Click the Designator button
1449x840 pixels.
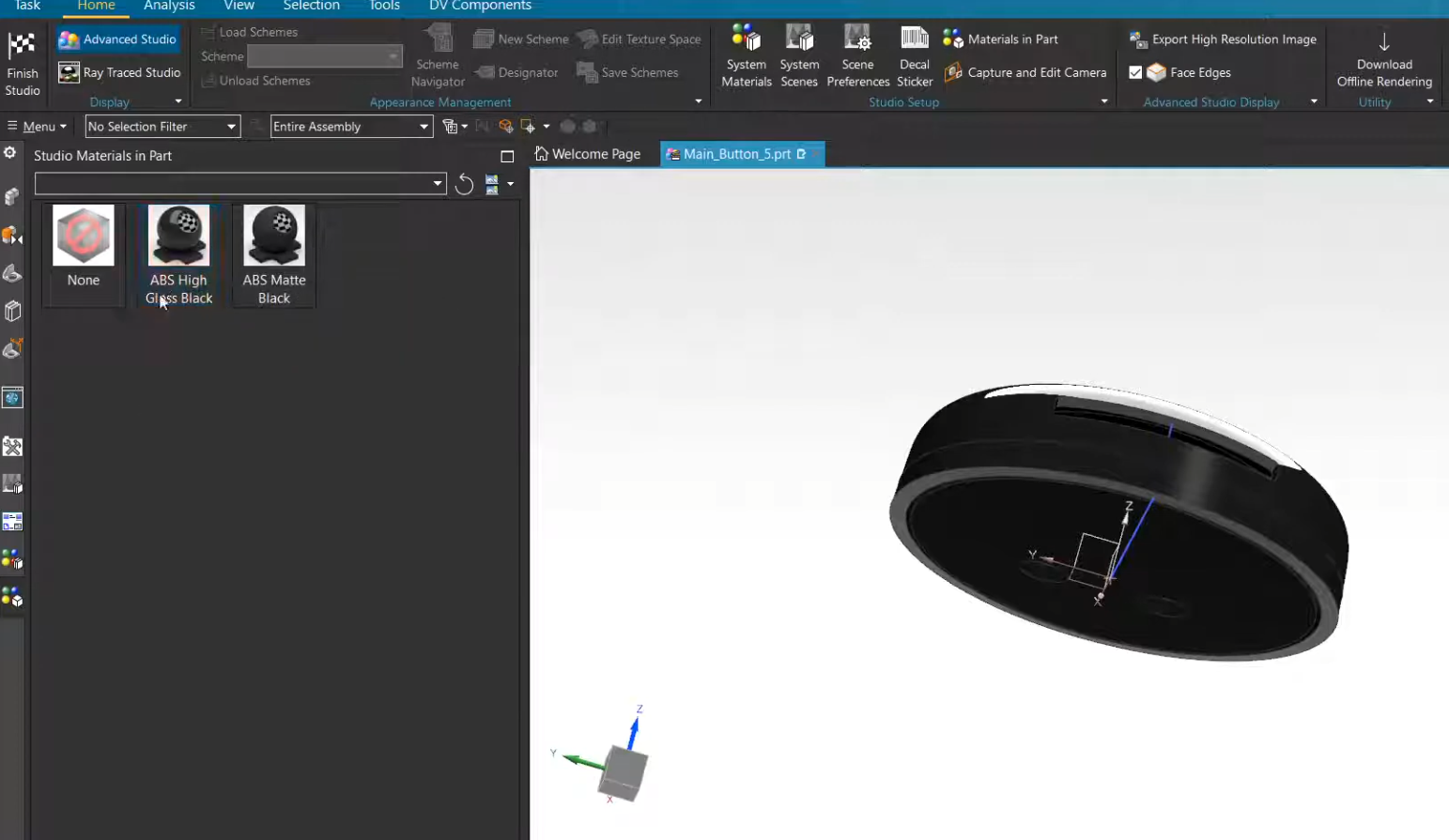click(x=516, y=72)
